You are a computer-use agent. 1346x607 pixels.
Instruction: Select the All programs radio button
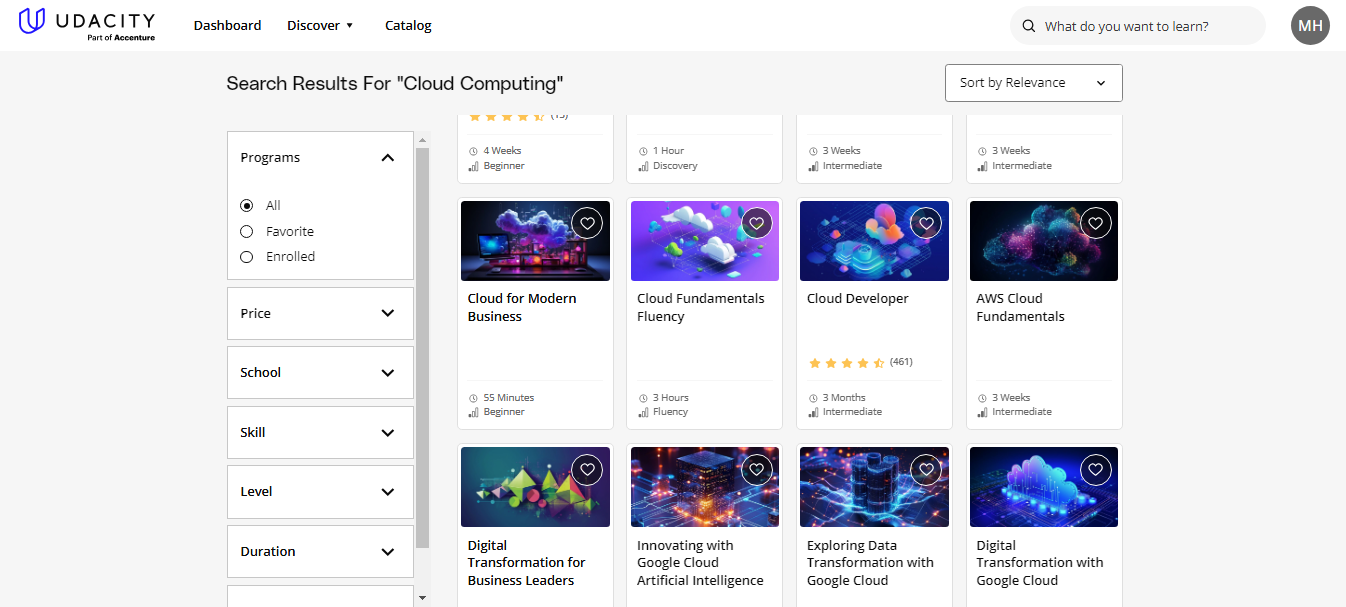(x=246, y=205)
